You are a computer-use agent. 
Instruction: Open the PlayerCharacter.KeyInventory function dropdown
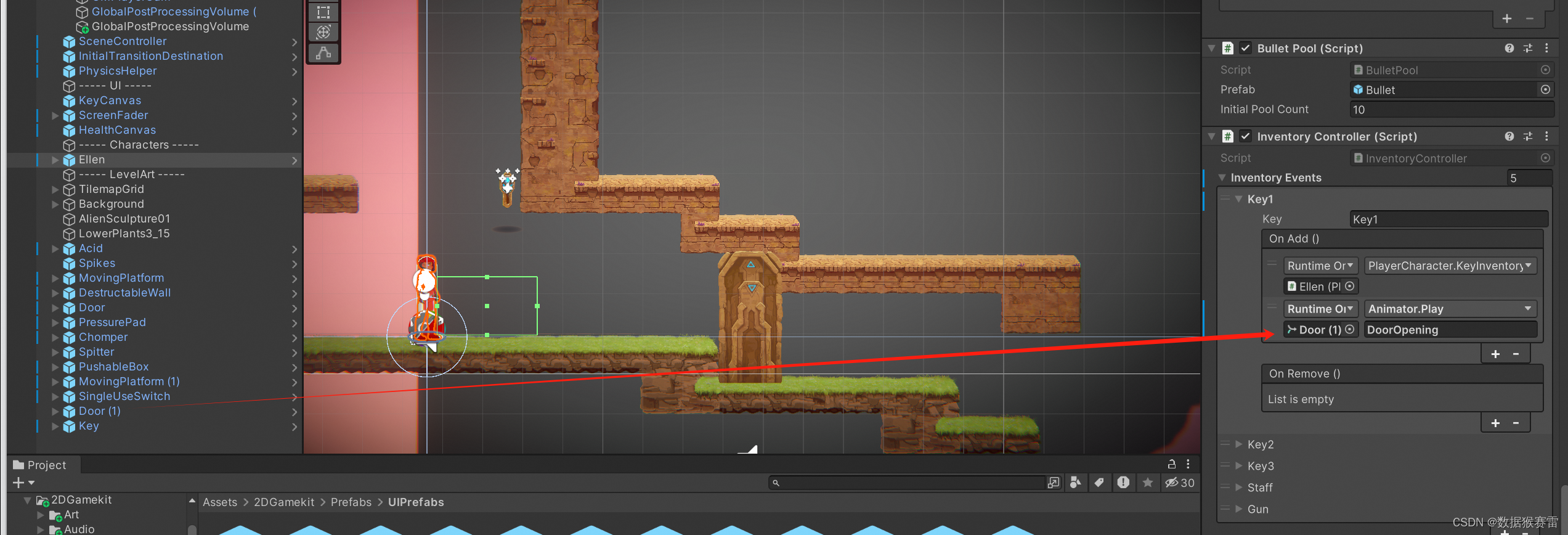pos(1450,266)
